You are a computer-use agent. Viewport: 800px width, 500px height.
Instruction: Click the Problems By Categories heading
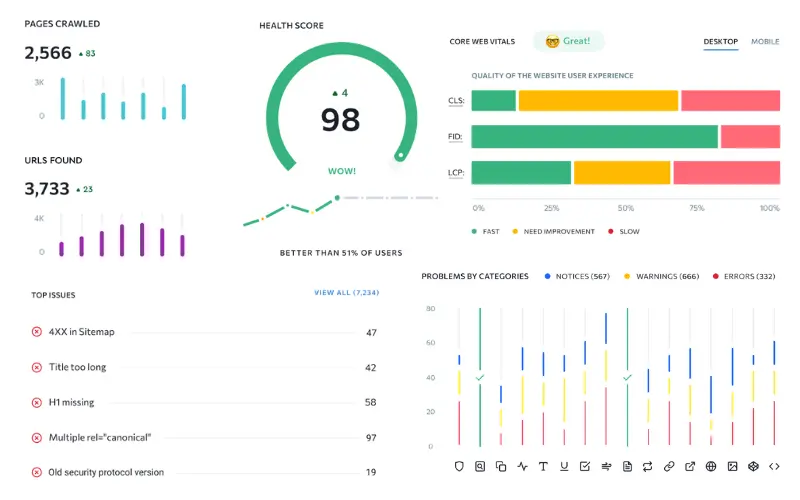pos(475,276)
